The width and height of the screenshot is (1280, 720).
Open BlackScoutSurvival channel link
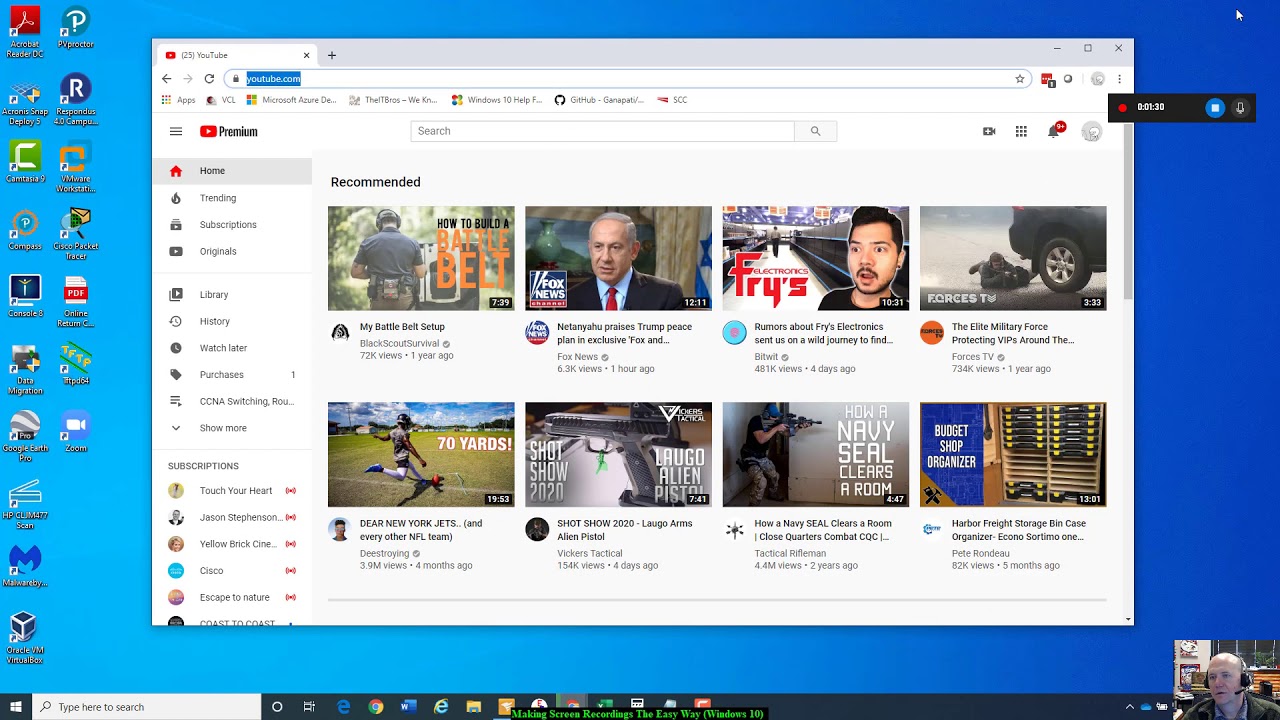coord(399,343)
